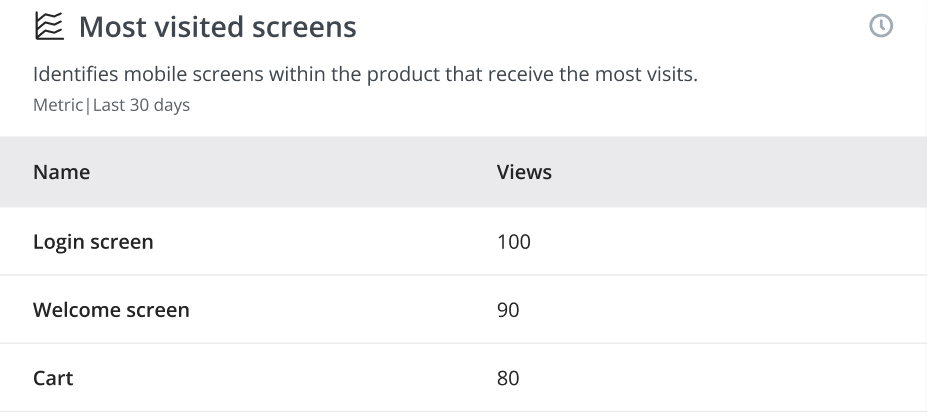This screenshot has height=416, width=927.
Task: Click the Metric type label
Action: pos(58,105)
